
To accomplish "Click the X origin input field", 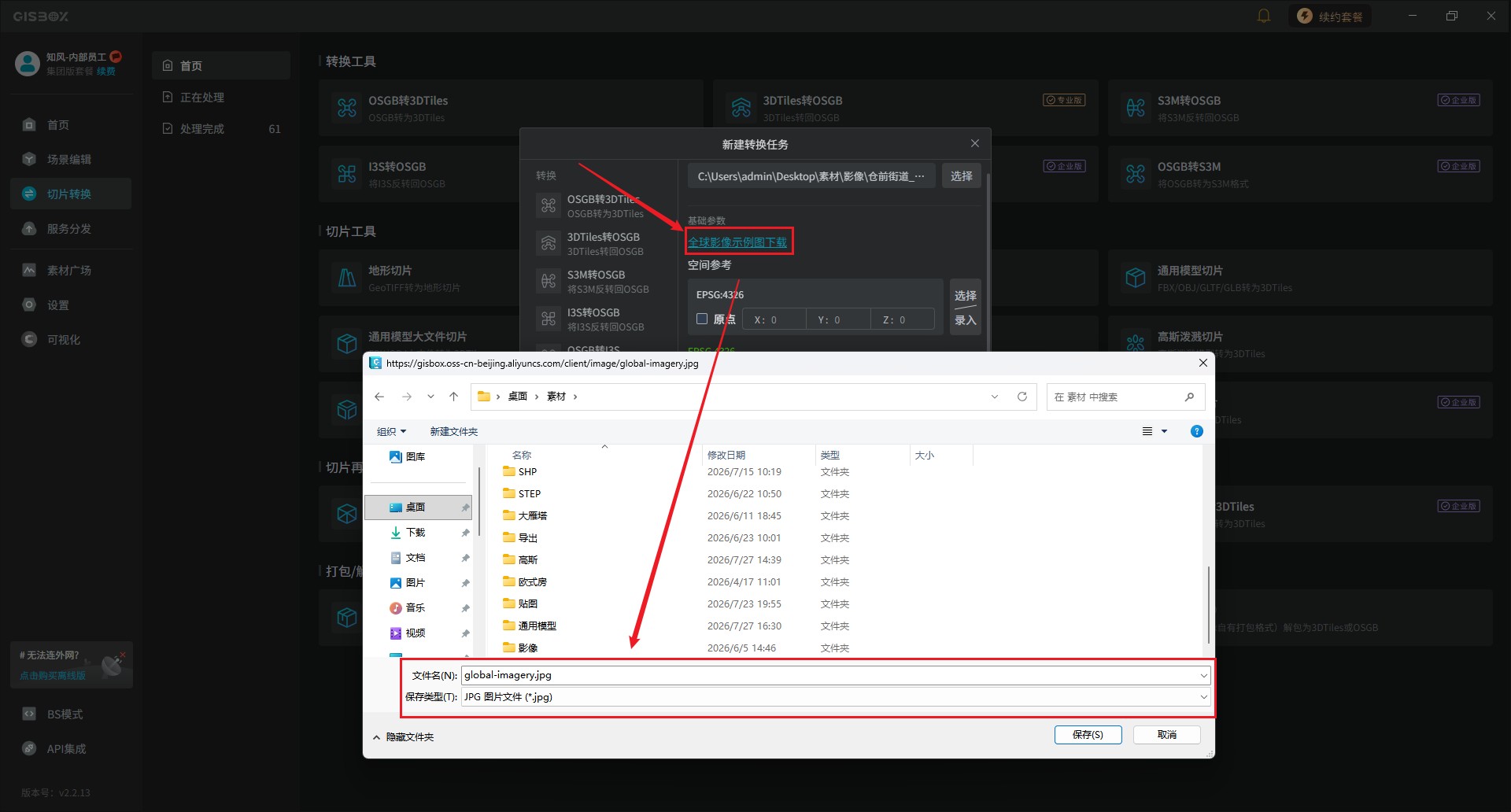I will (775, 320).
